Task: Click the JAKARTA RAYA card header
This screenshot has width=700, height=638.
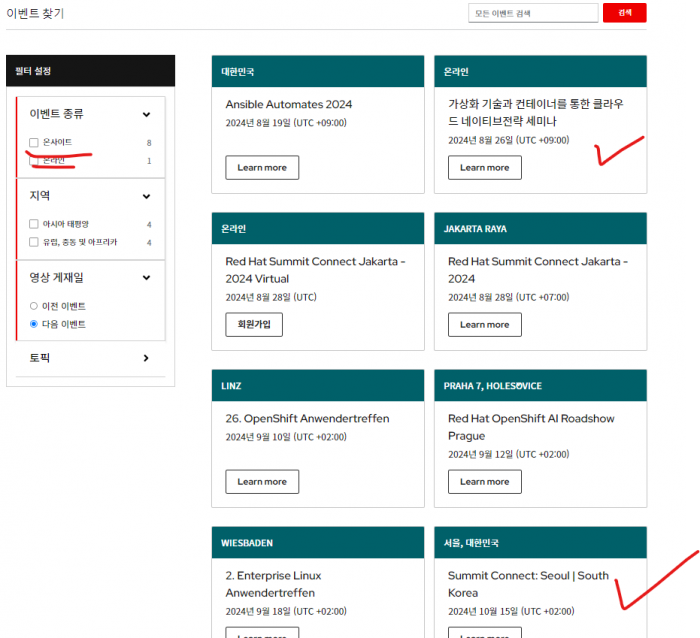Action: point(540,229)
